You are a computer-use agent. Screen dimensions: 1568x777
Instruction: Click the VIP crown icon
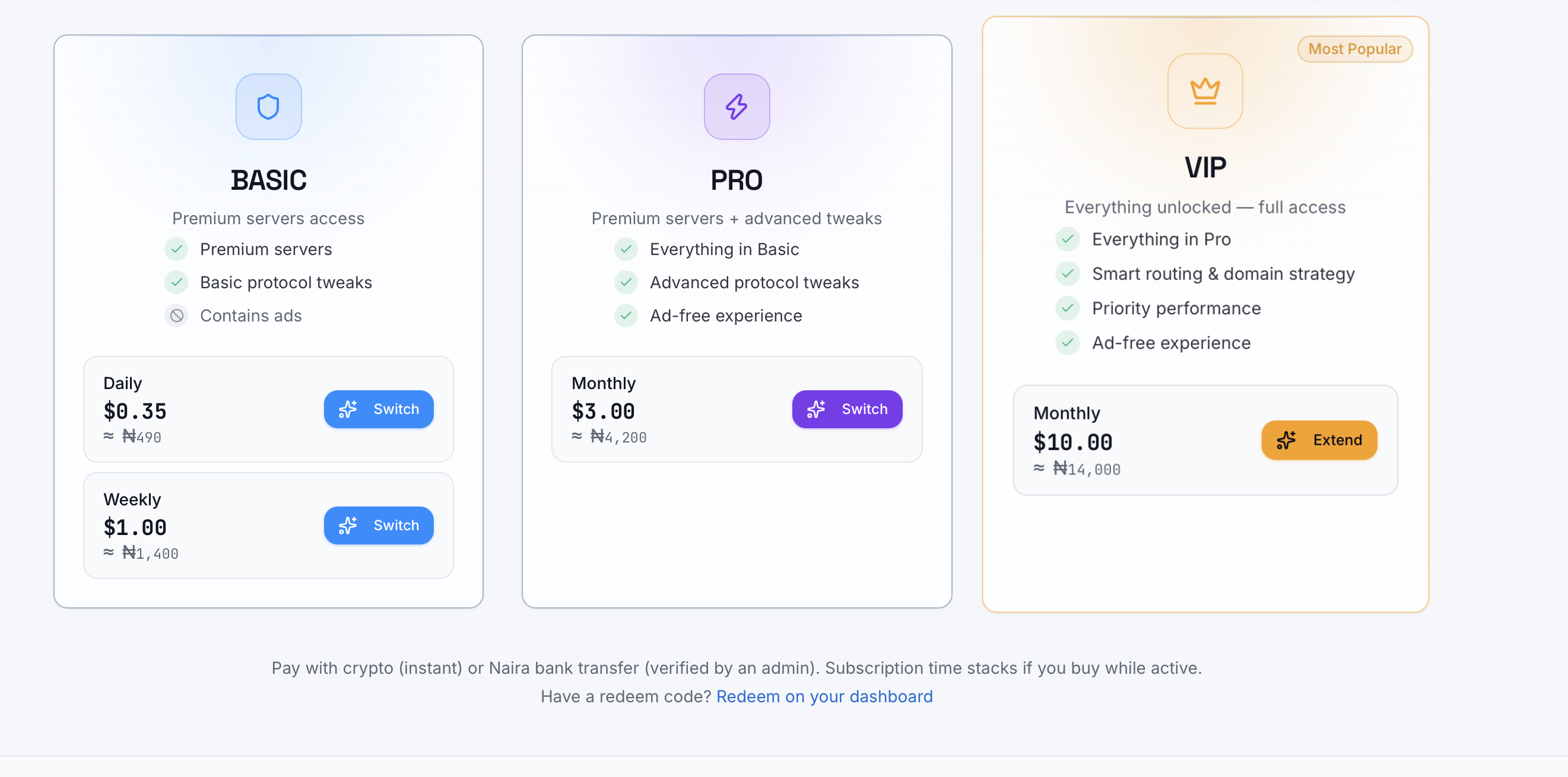[x=1205, y=91]
